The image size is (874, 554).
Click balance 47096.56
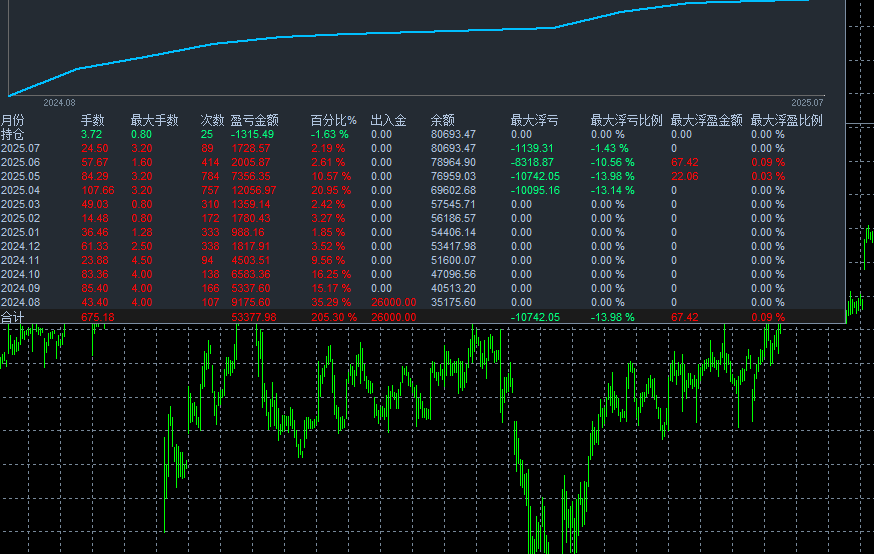tap(453, 274)
